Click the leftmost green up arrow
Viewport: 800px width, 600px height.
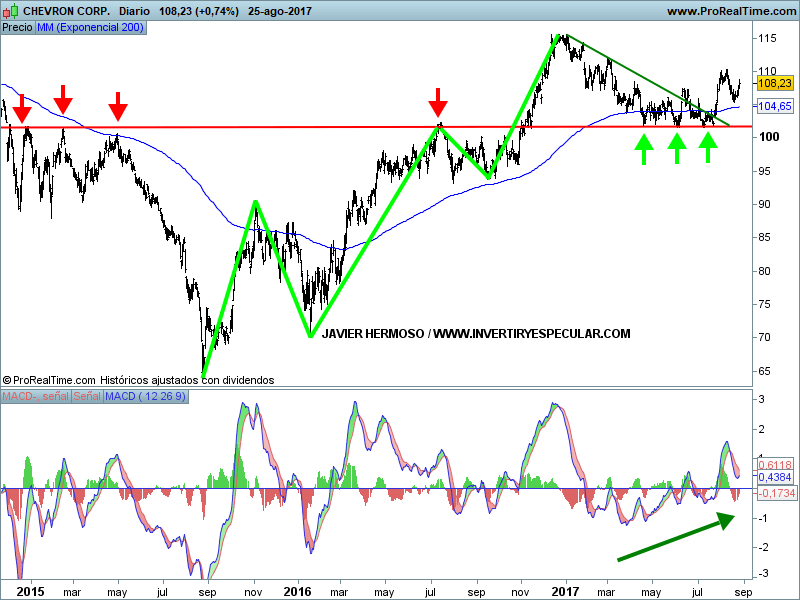644,149
